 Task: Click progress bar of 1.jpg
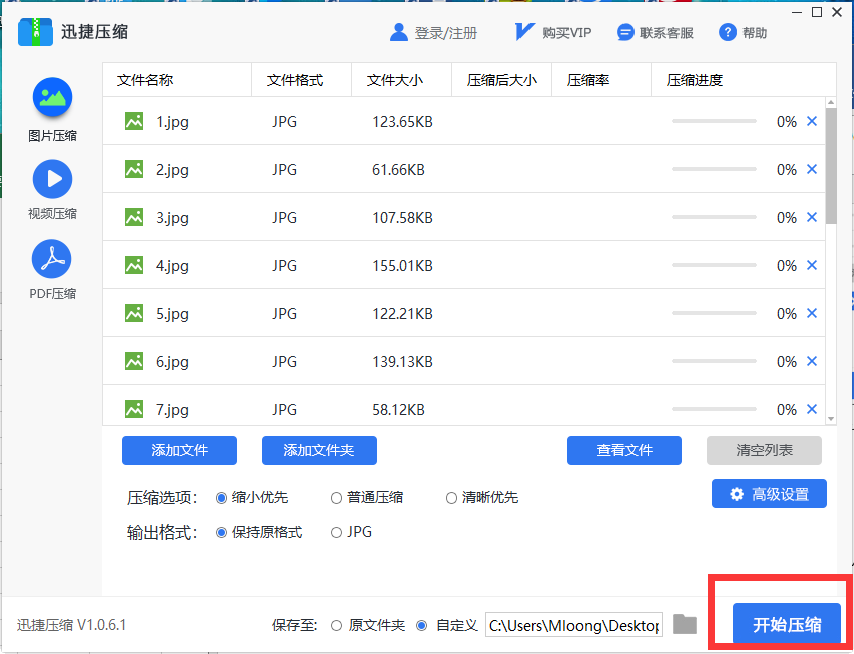click(x=714, y=121)
